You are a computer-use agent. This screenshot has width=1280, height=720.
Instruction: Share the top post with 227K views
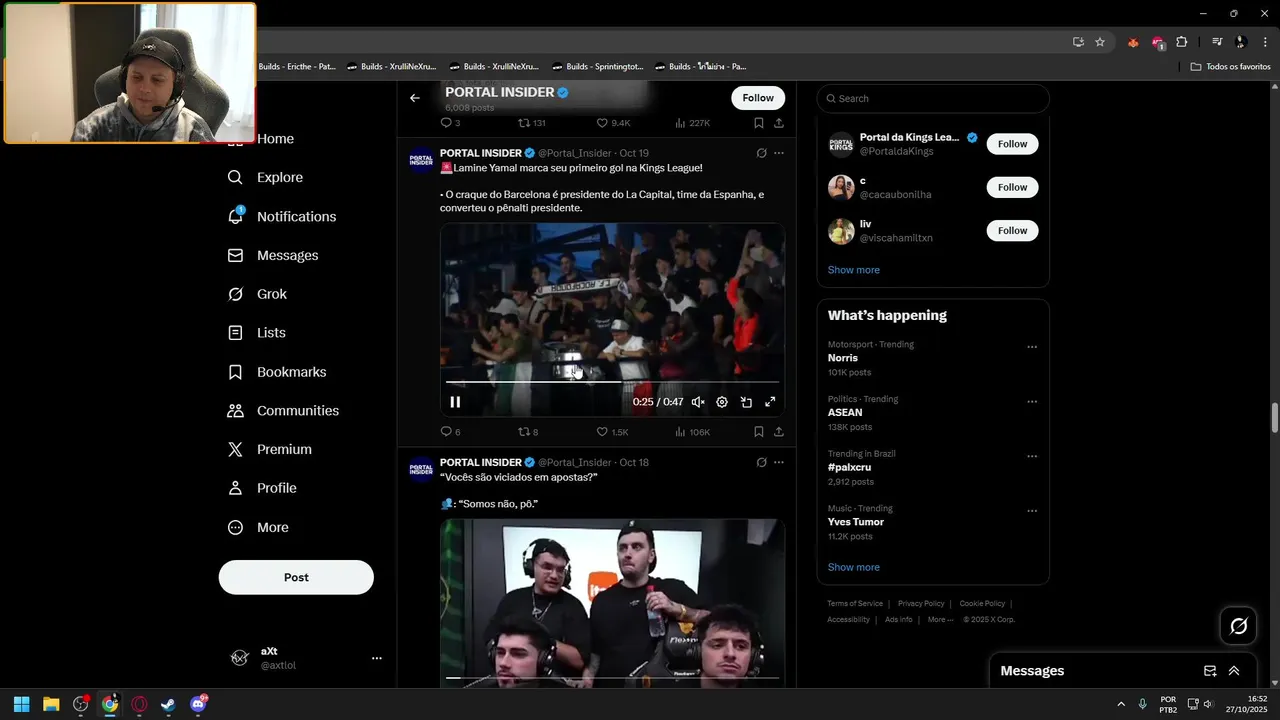778,123
